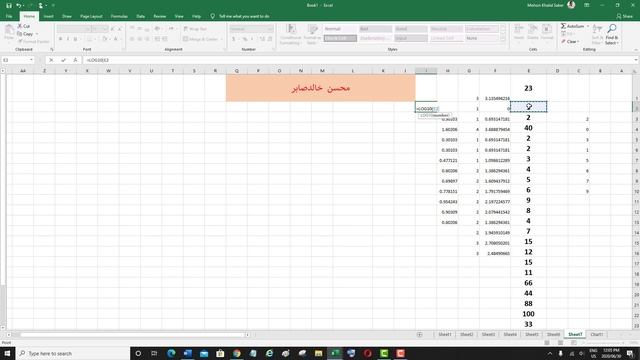Switch to the Page Layout tab
Screen dimensions: 640x360
(x=91, y=16)
